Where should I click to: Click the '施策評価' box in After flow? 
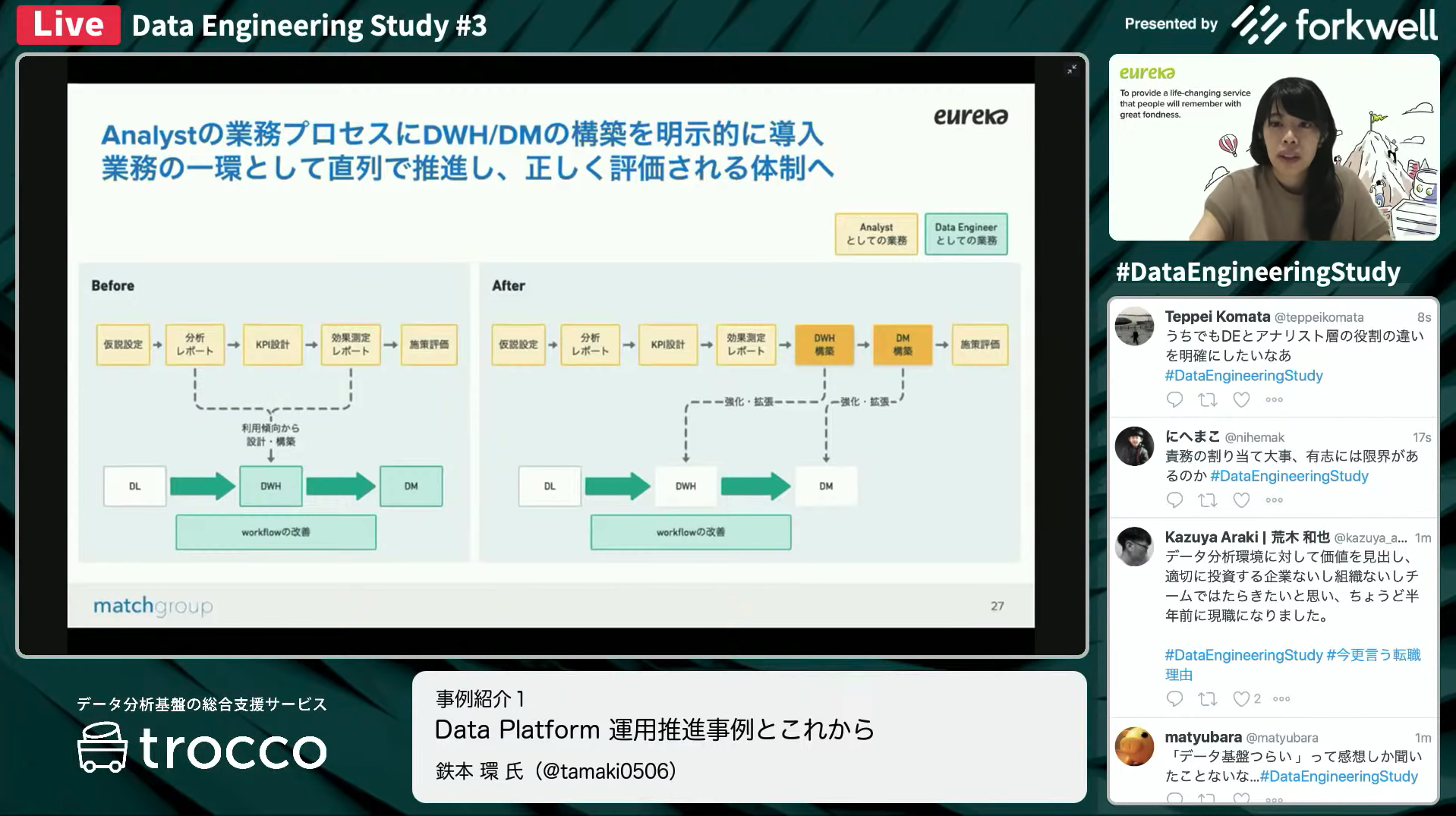(x=980, y=345)
